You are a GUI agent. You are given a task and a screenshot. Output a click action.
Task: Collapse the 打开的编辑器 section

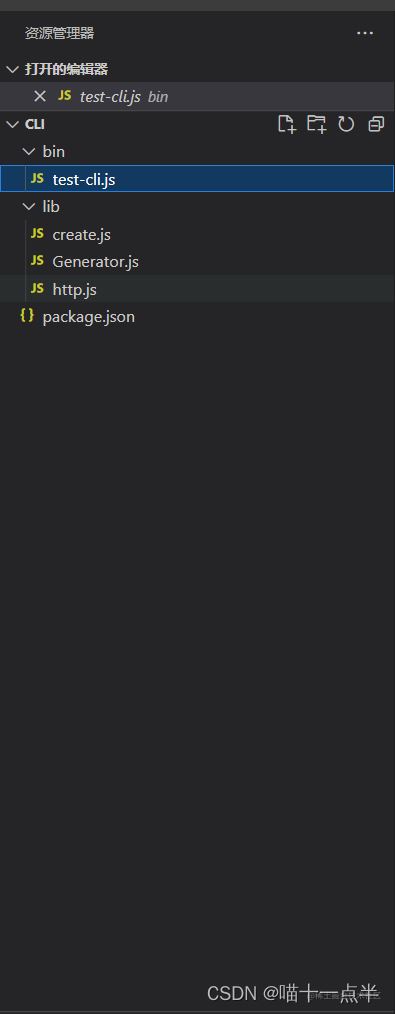pos(12,69)
